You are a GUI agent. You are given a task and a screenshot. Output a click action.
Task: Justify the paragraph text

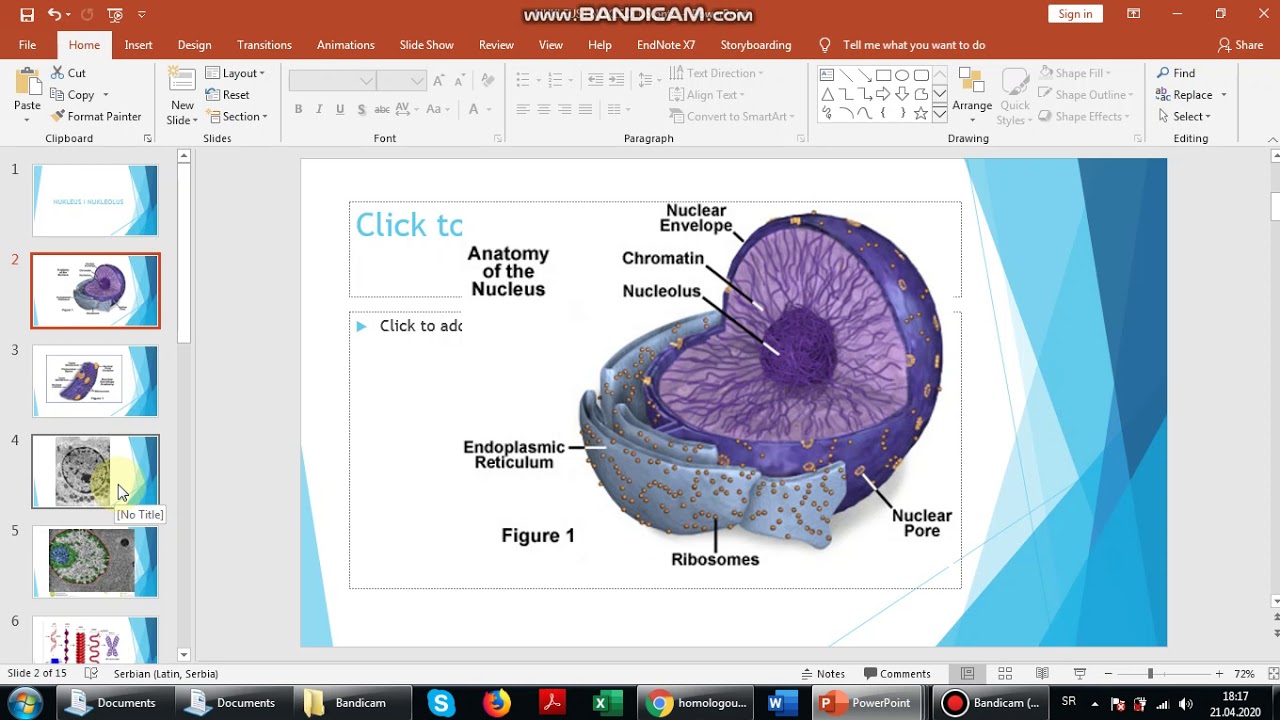pos(586,109)
